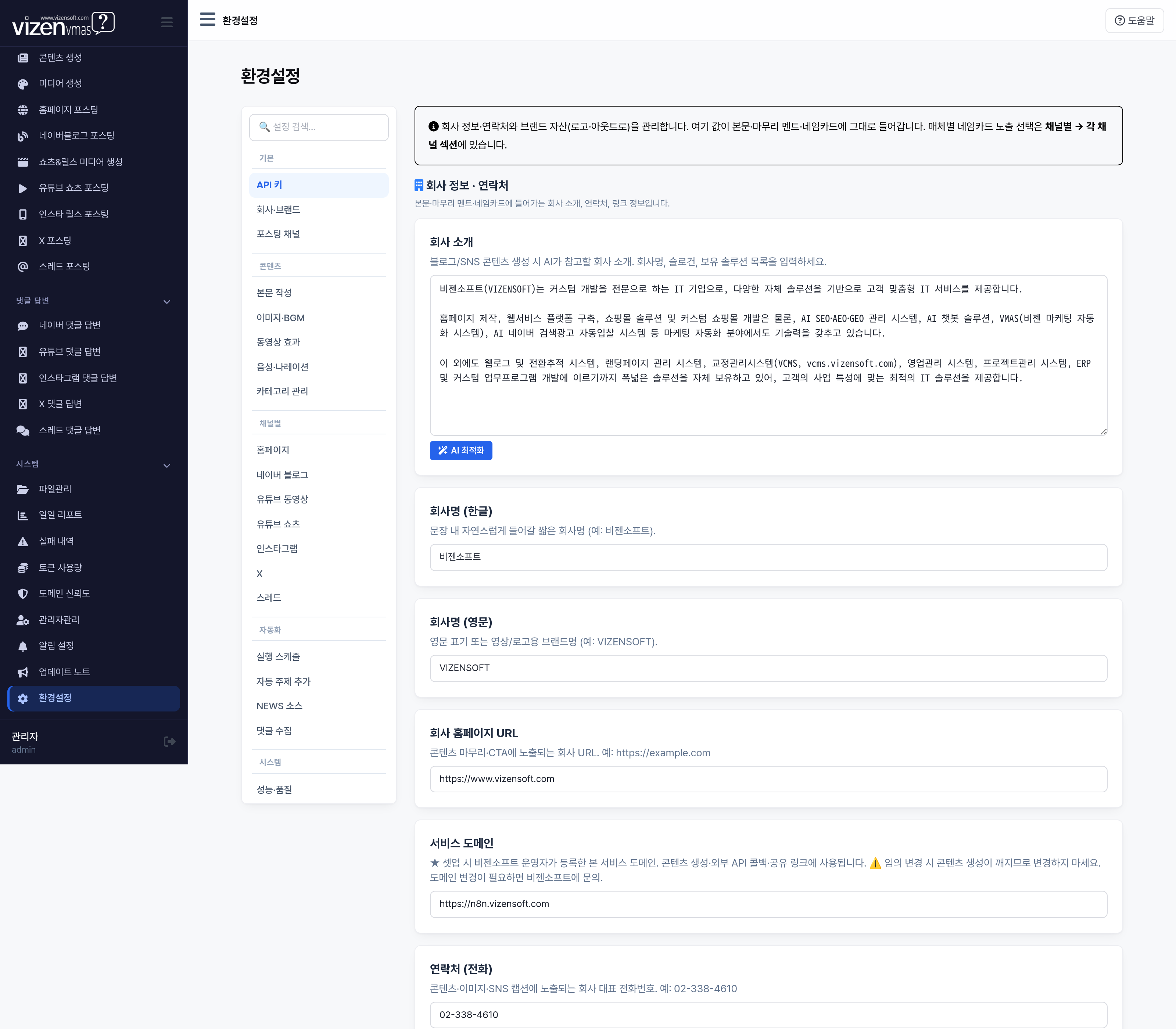Open the 도움말 help button
Screen dimensions: 1176x1029
coord(1134,20)
